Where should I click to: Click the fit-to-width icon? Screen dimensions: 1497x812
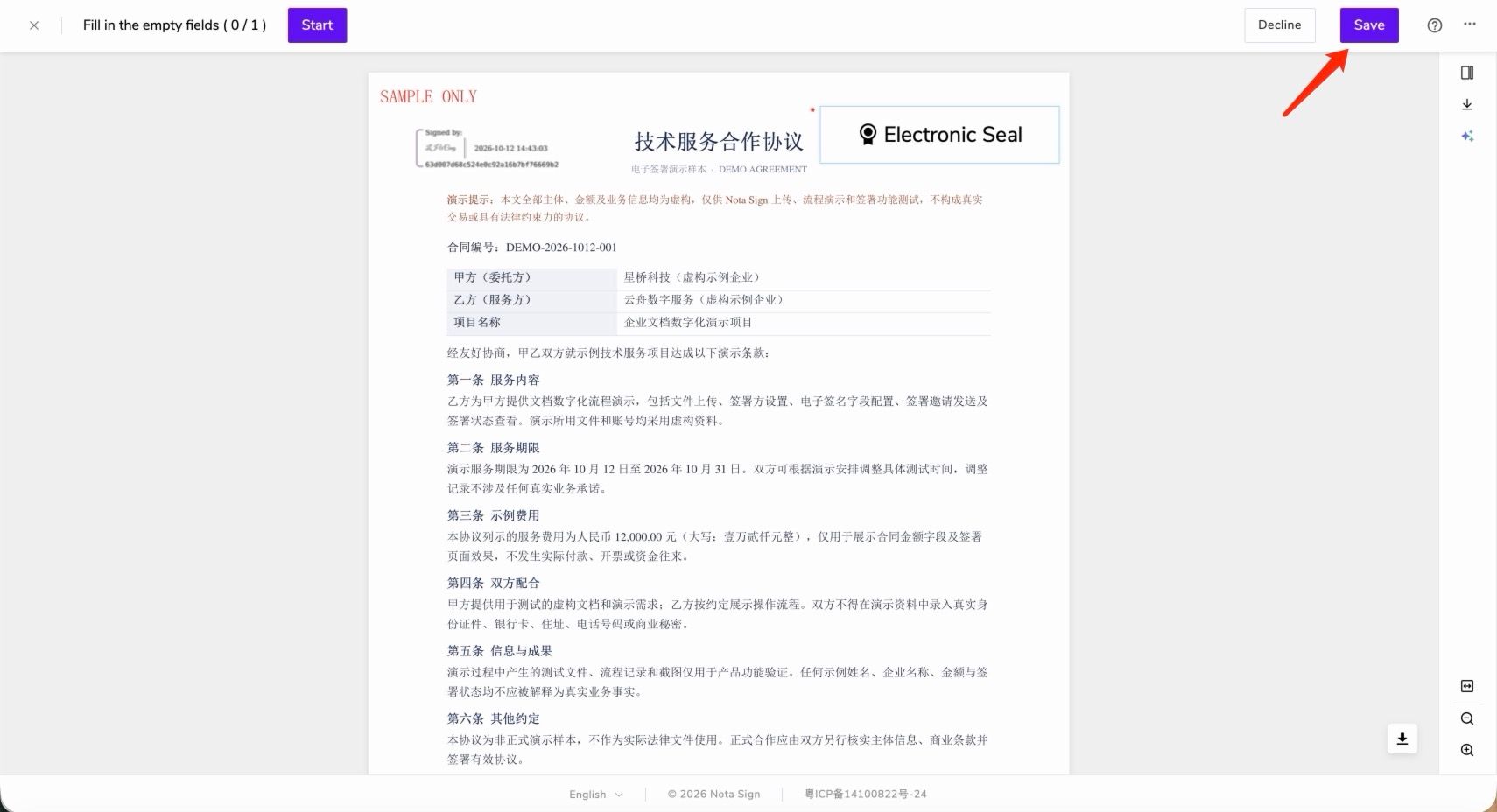[1467, 686]
